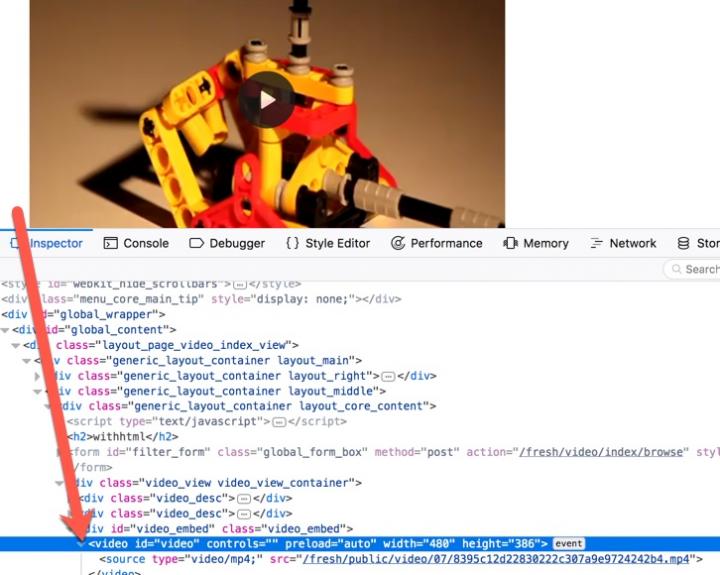Click the video id="video" selected row
This screenshot has height=575, width=720.
(x=360, y=544)
